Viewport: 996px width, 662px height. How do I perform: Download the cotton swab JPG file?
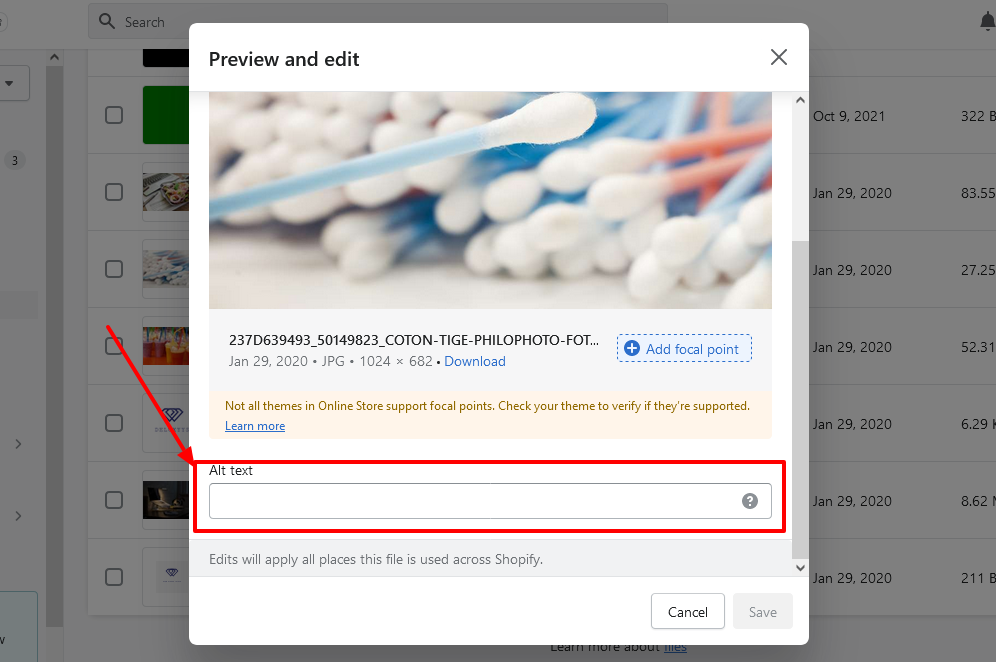475,361
